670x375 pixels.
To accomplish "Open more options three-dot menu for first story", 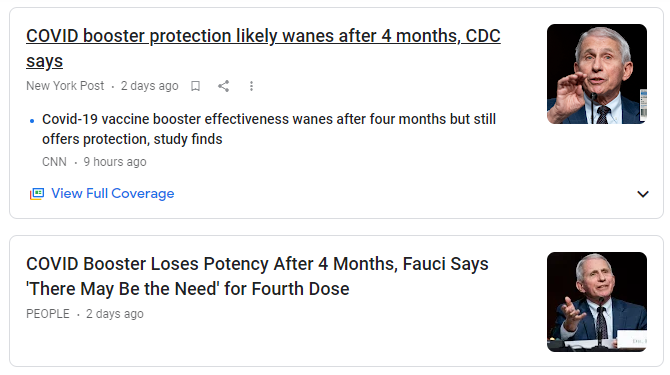I will [x=251, y=86].
